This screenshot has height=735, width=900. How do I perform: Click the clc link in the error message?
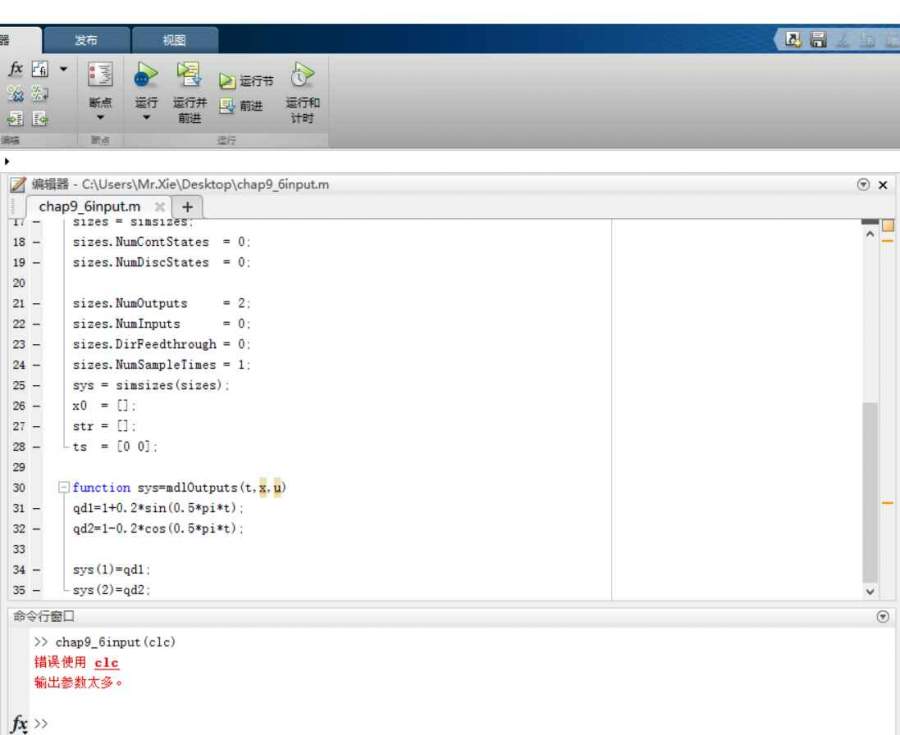107,663
